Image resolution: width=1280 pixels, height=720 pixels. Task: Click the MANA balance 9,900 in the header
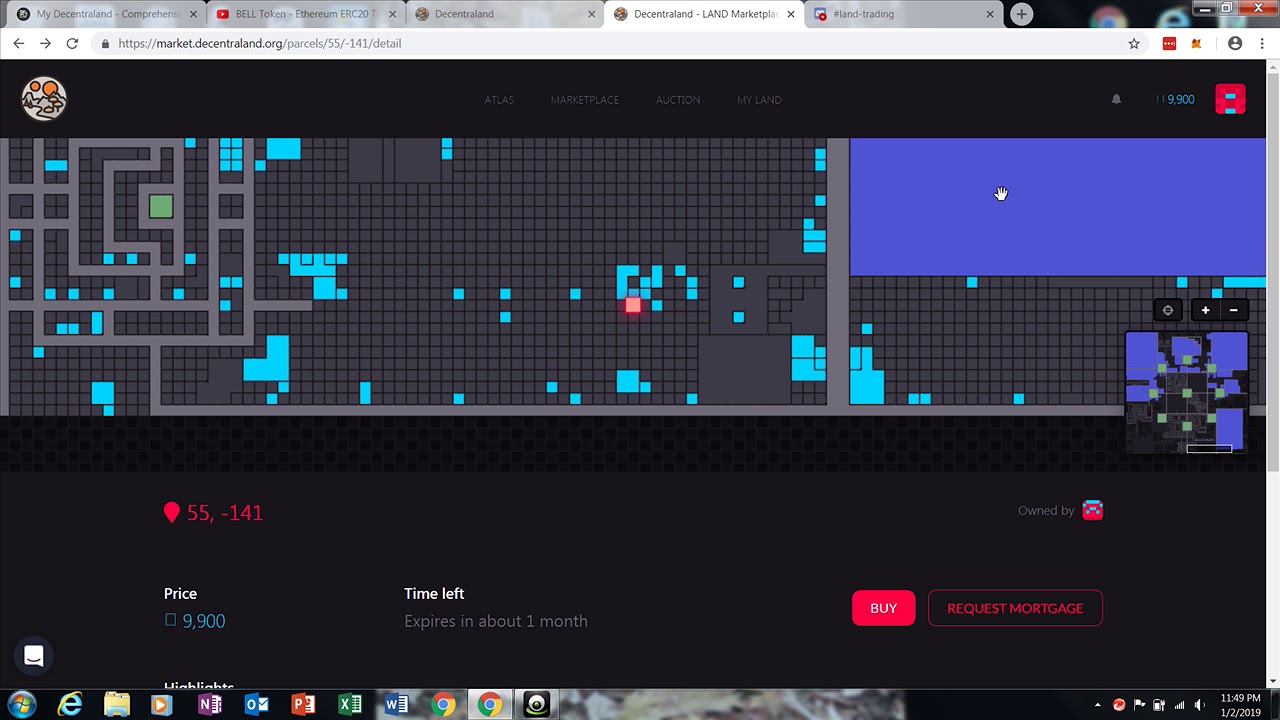pos(1175,99)
